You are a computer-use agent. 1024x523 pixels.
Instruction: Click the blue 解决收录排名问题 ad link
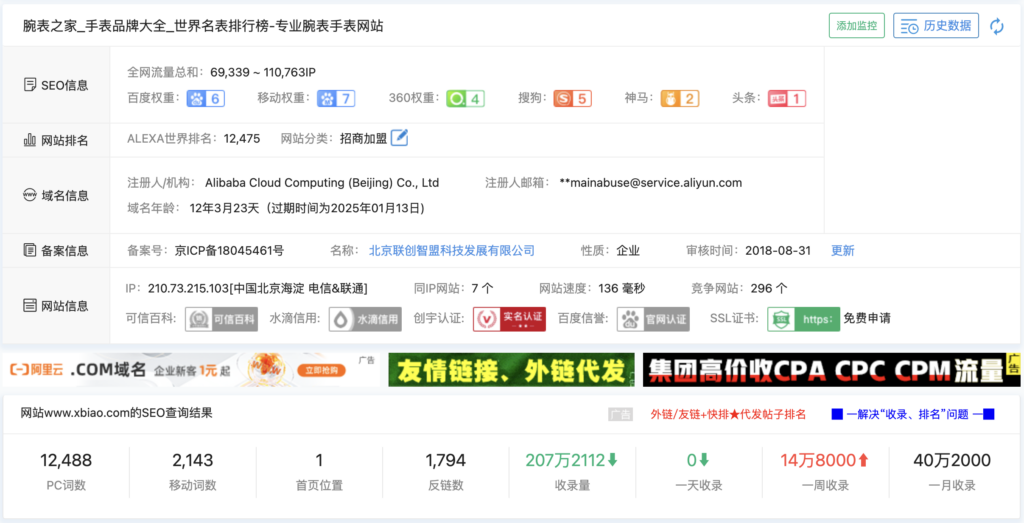912,414
